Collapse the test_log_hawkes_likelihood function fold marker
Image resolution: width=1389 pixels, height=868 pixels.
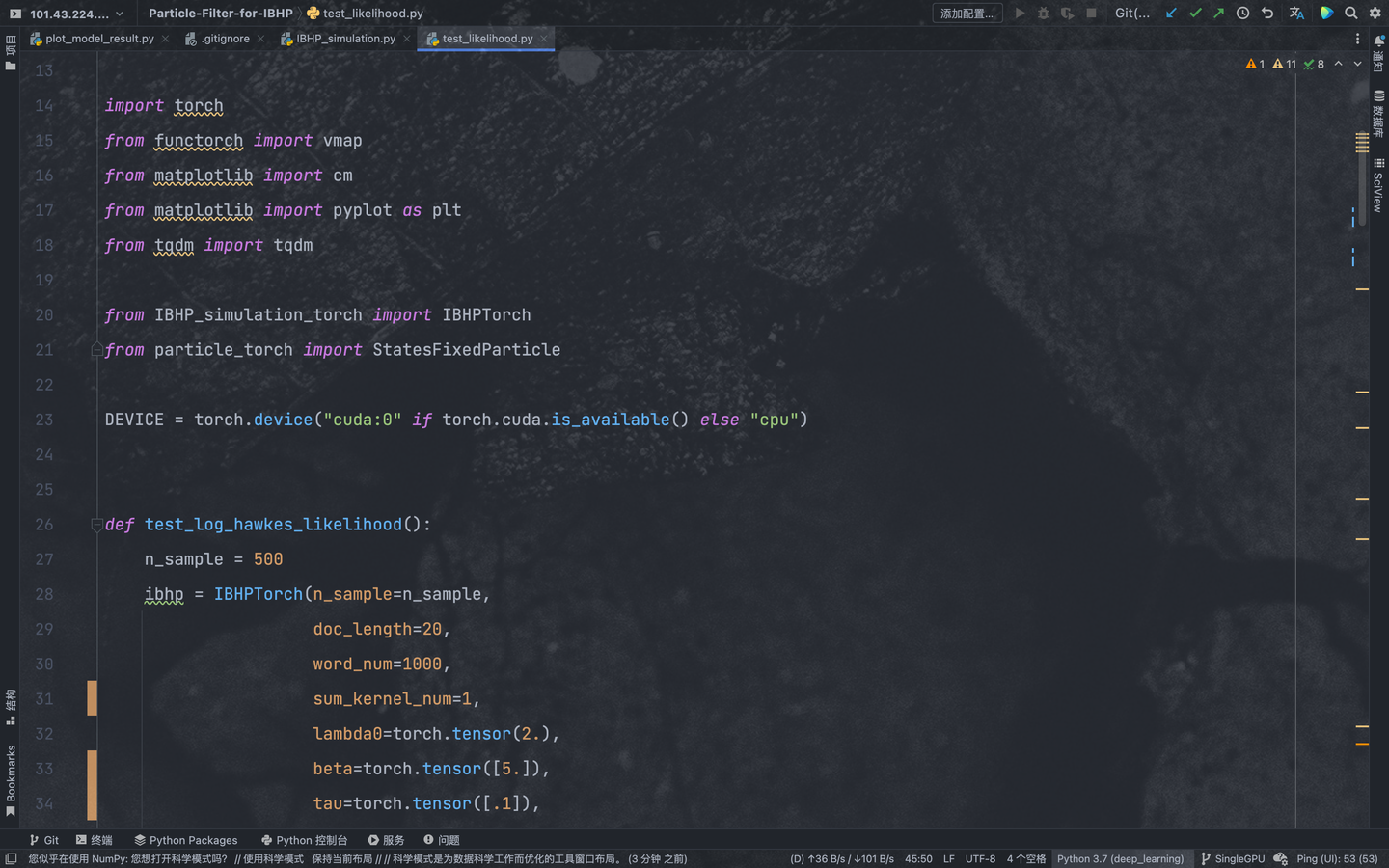(x=96, y=525)
